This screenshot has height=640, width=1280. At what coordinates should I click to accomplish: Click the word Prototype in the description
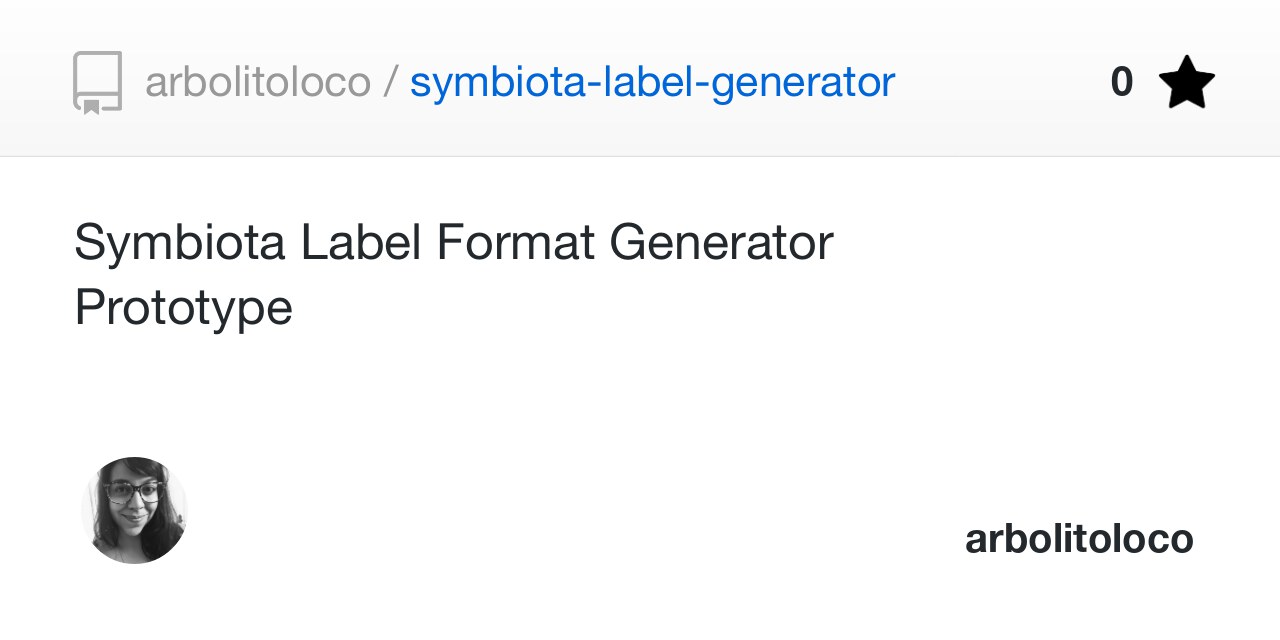183,307
